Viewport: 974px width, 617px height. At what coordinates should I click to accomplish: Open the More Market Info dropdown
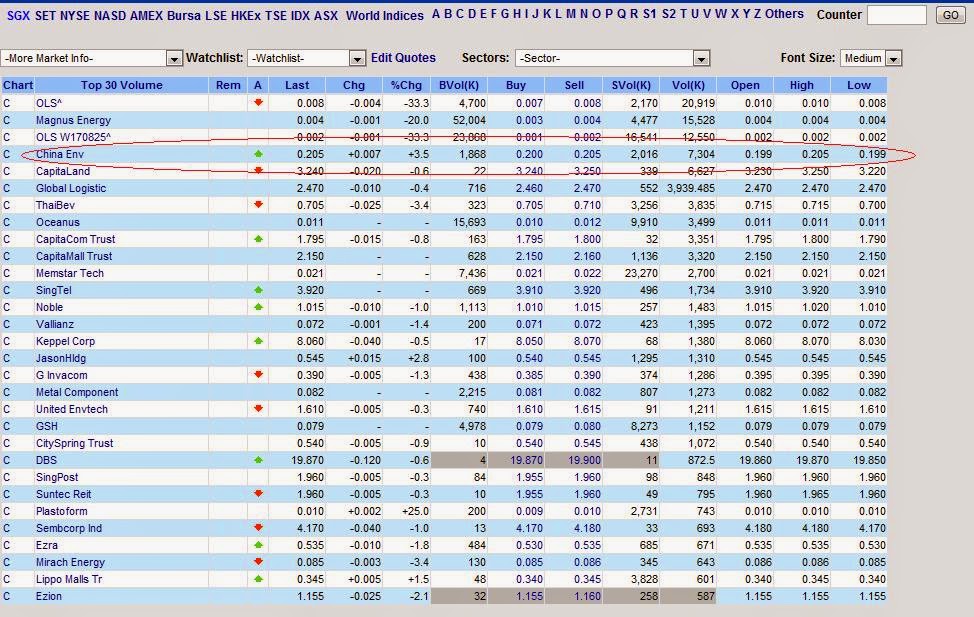91,58
